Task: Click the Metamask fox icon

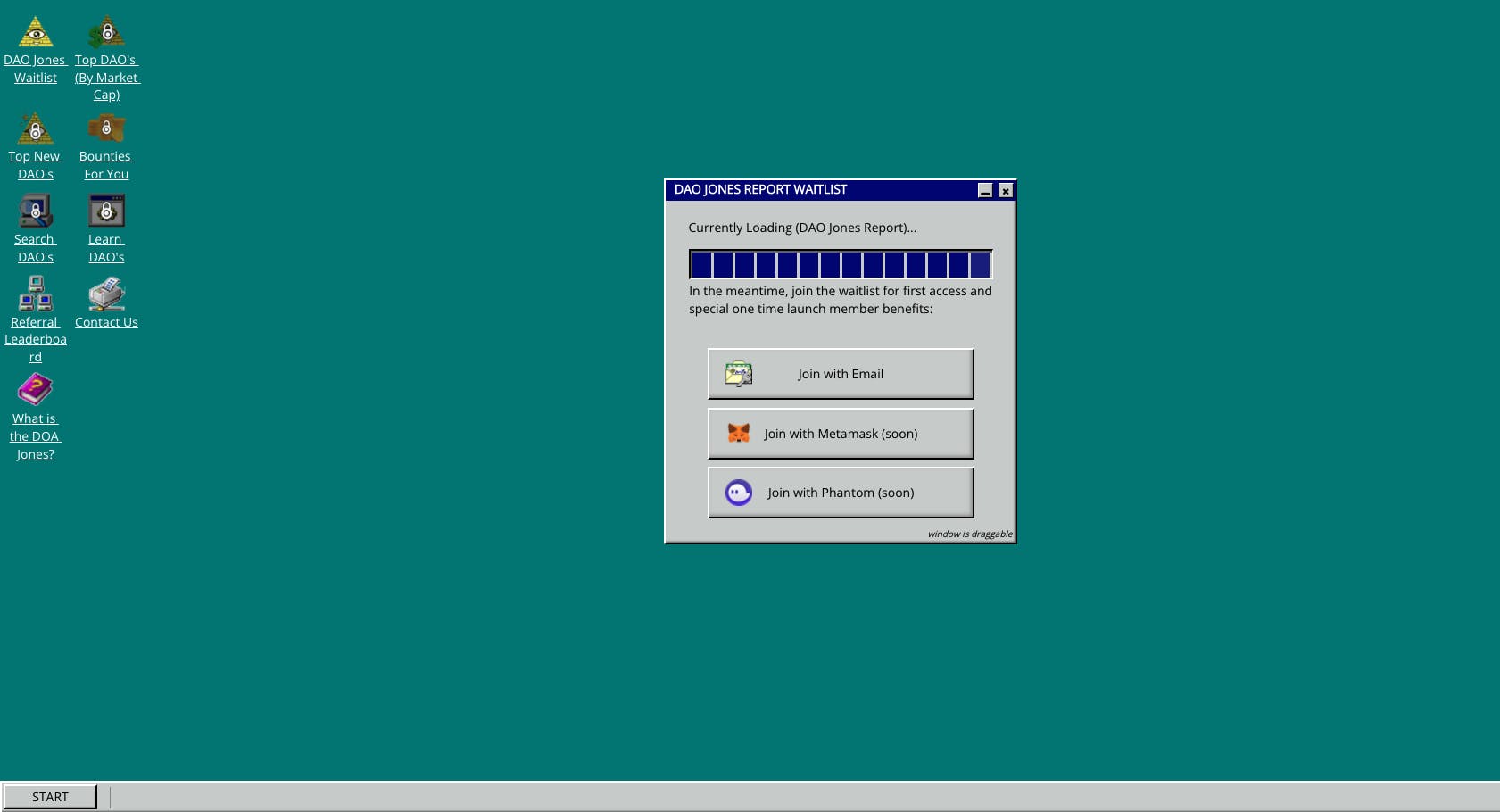Action: point(739,434)
